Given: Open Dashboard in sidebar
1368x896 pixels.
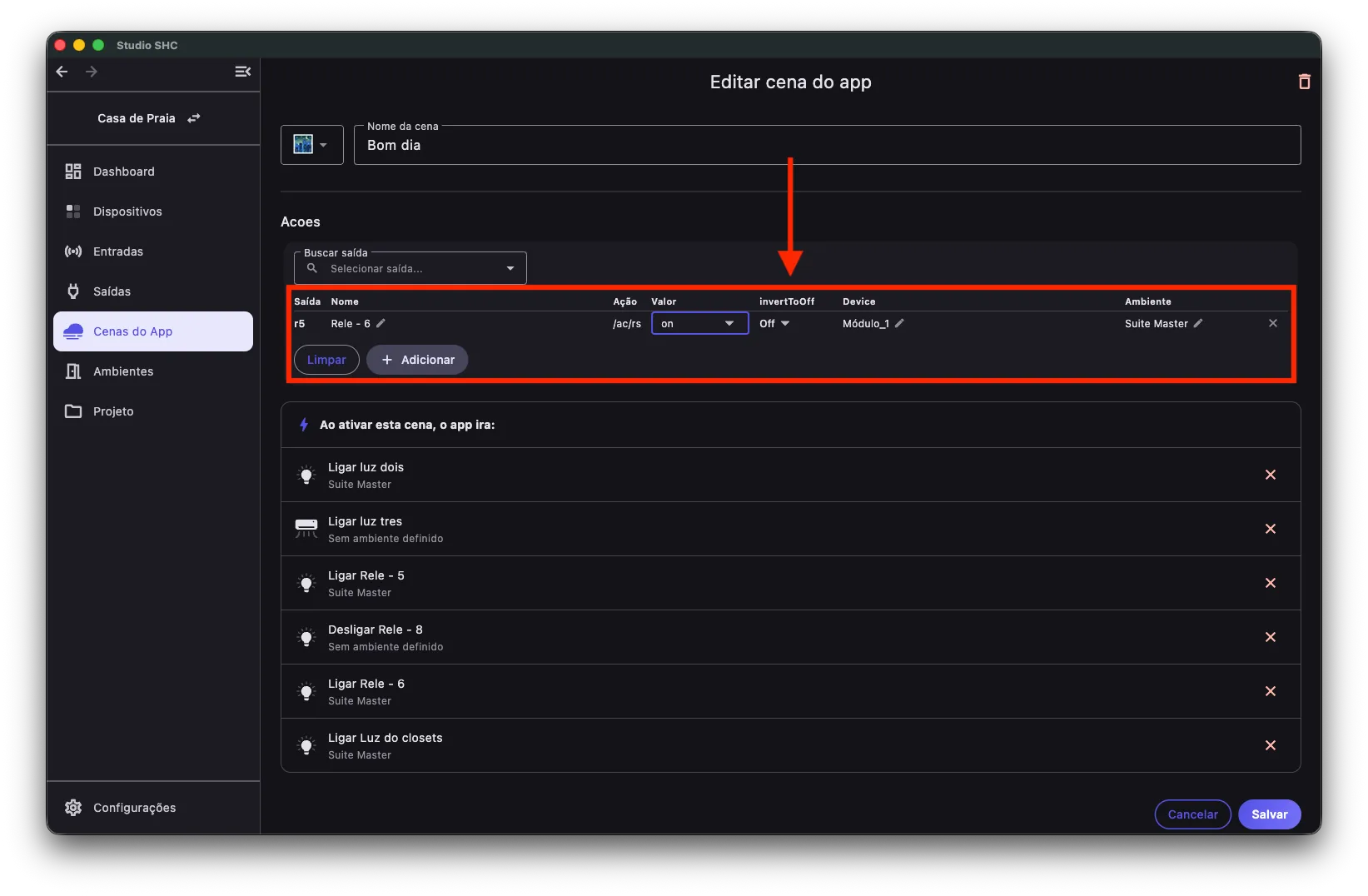Looking at the screenshot, I should [153, 172].
